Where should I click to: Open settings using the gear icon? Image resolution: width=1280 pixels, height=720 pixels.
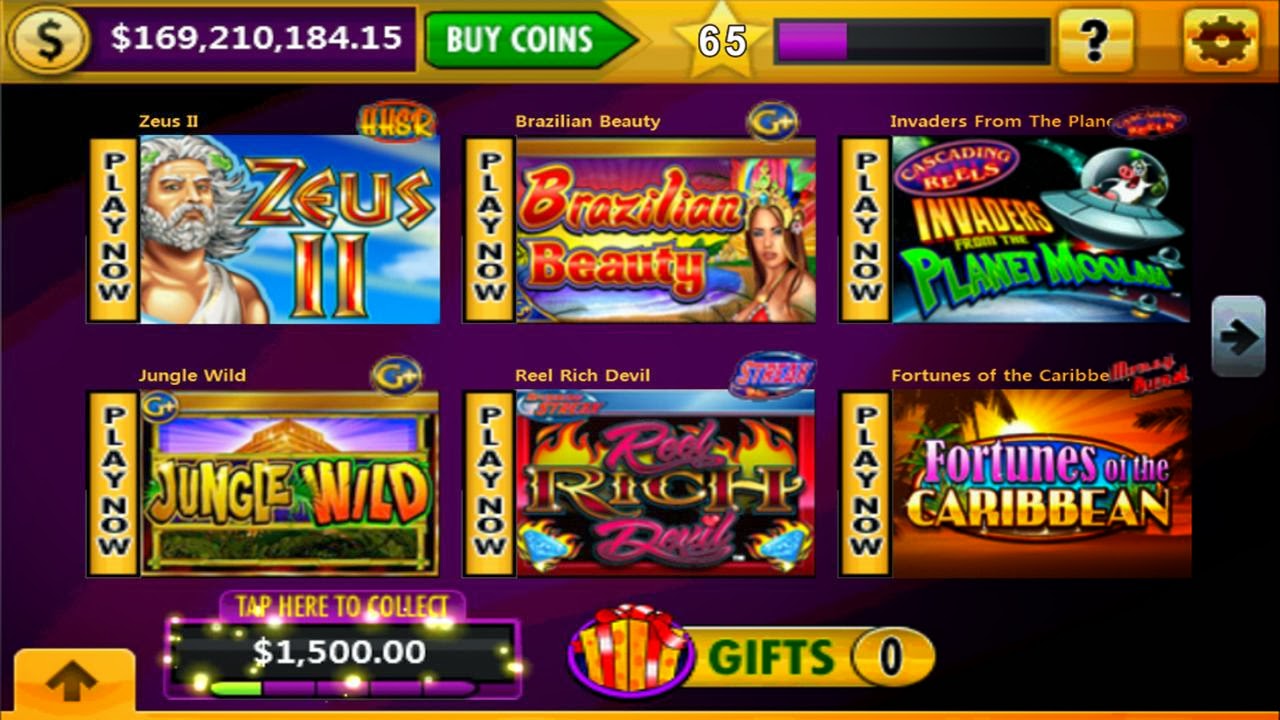pos(1220,40)
